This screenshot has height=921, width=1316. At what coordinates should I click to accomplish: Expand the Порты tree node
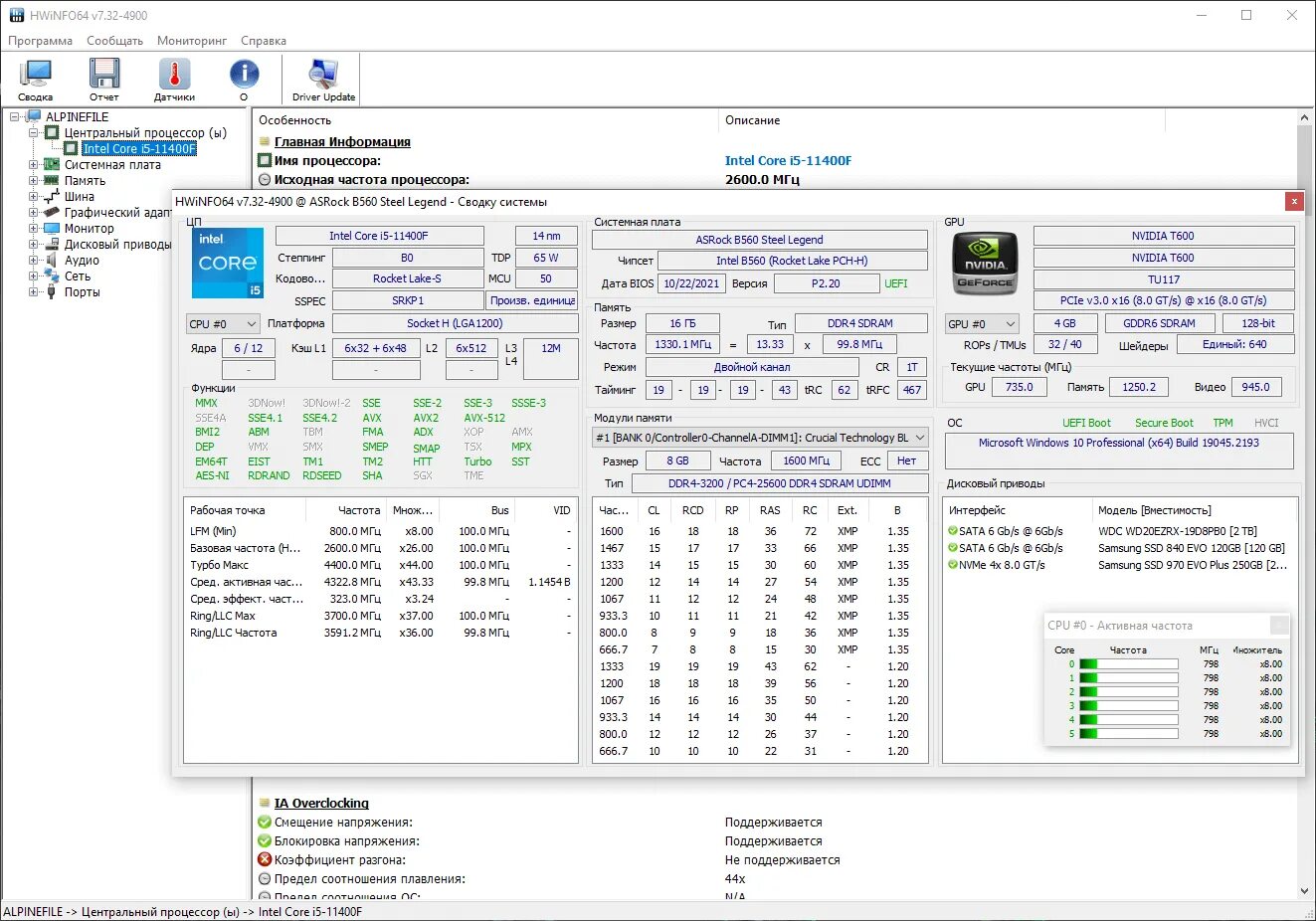tap(33, 292)
